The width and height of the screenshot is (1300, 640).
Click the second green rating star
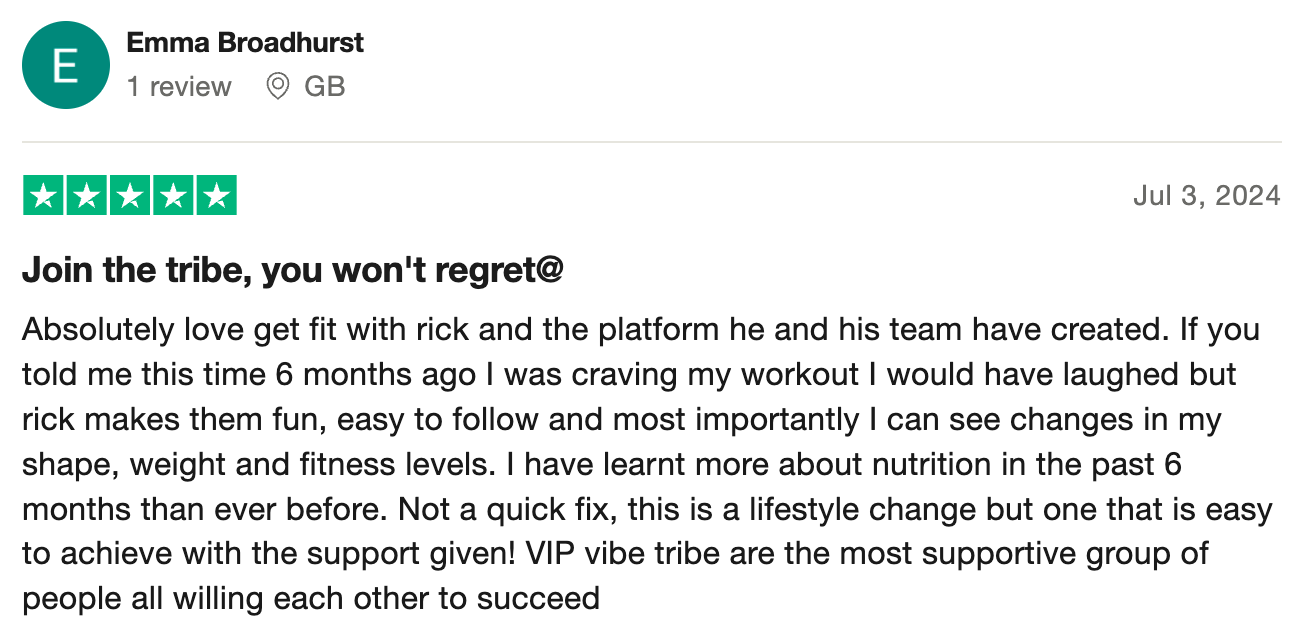[x=86, y=196]
